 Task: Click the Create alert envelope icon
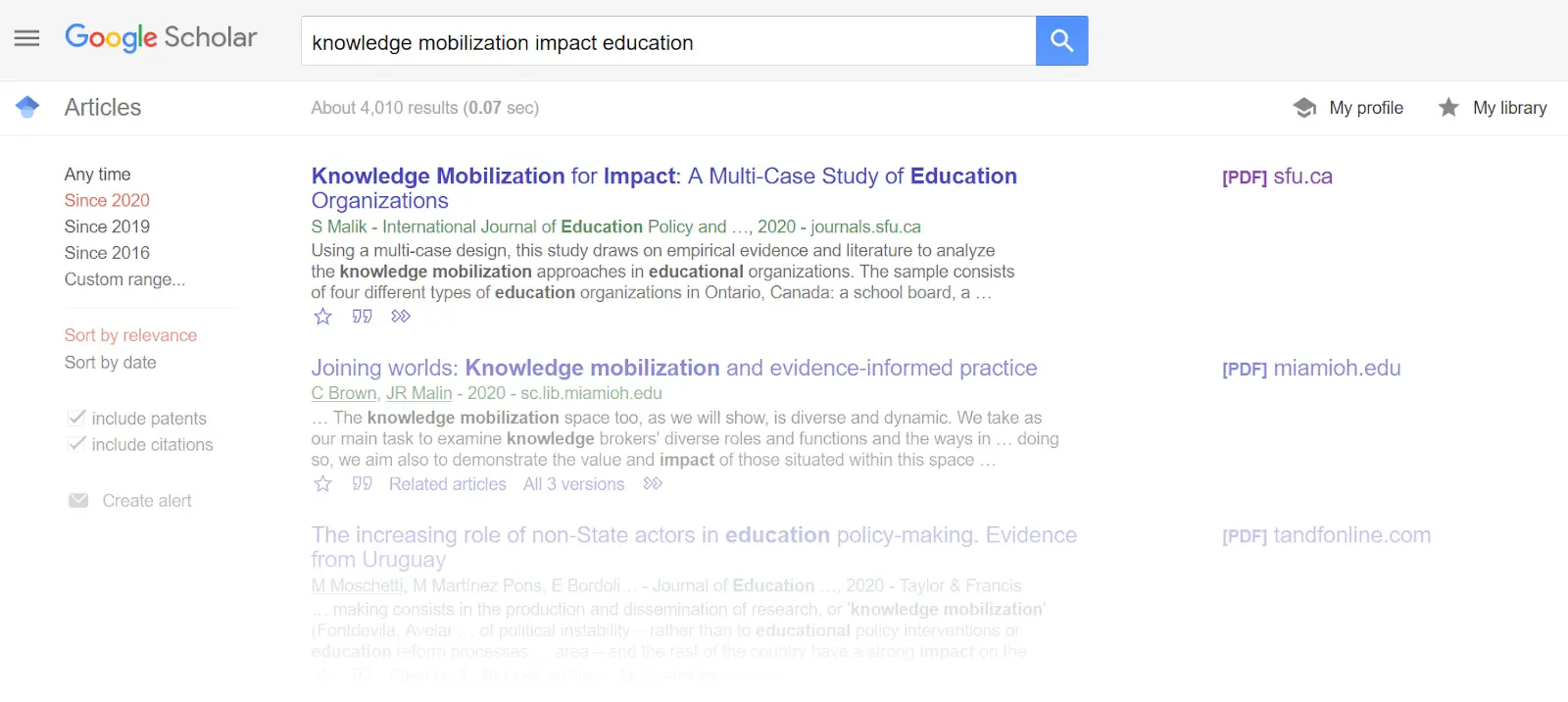coord(78,501)
